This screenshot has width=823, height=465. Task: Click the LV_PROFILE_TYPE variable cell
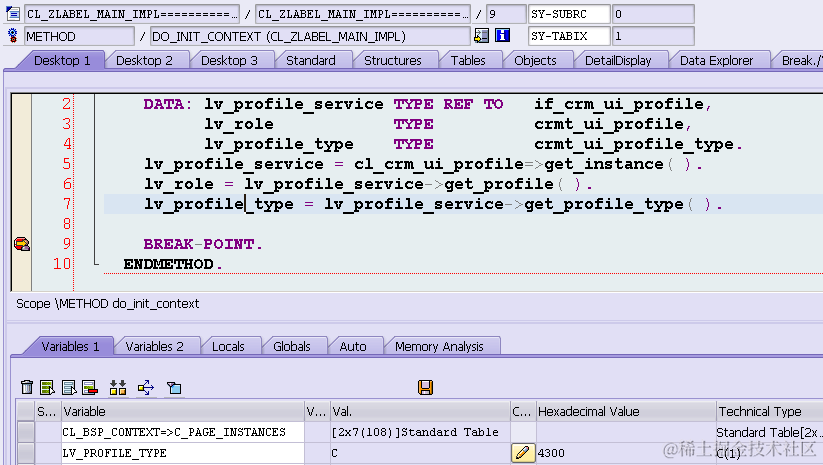tap(183, 453)
